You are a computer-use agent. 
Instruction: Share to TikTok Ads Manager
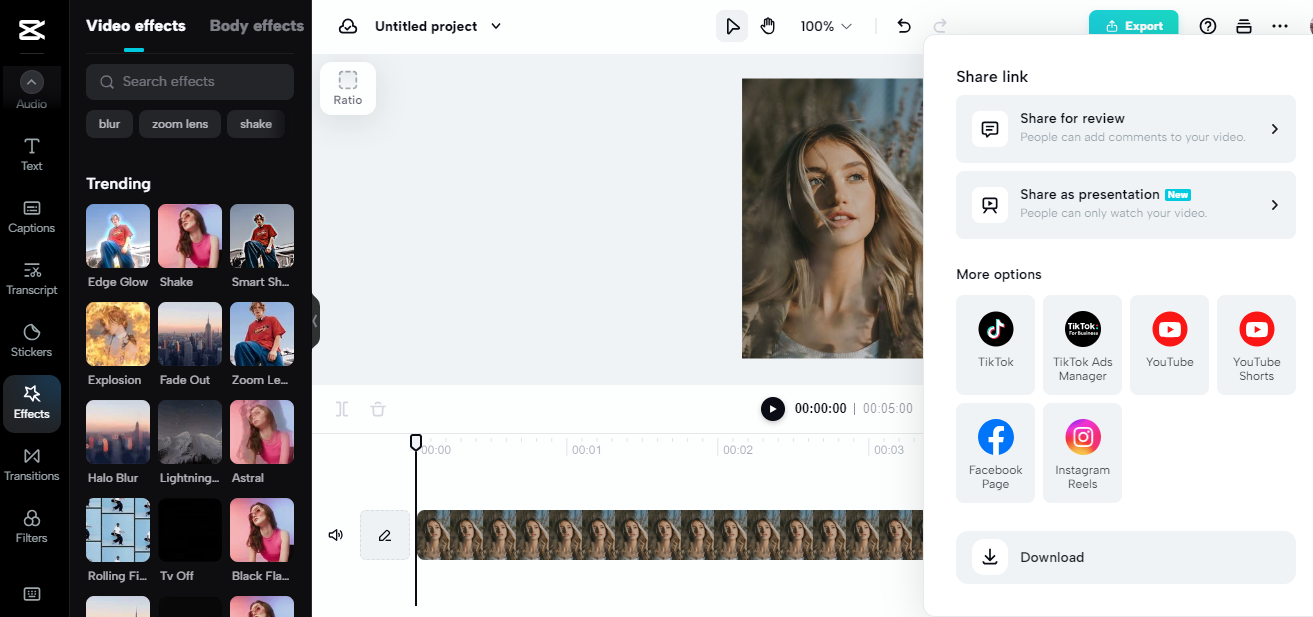point(1082,344)
